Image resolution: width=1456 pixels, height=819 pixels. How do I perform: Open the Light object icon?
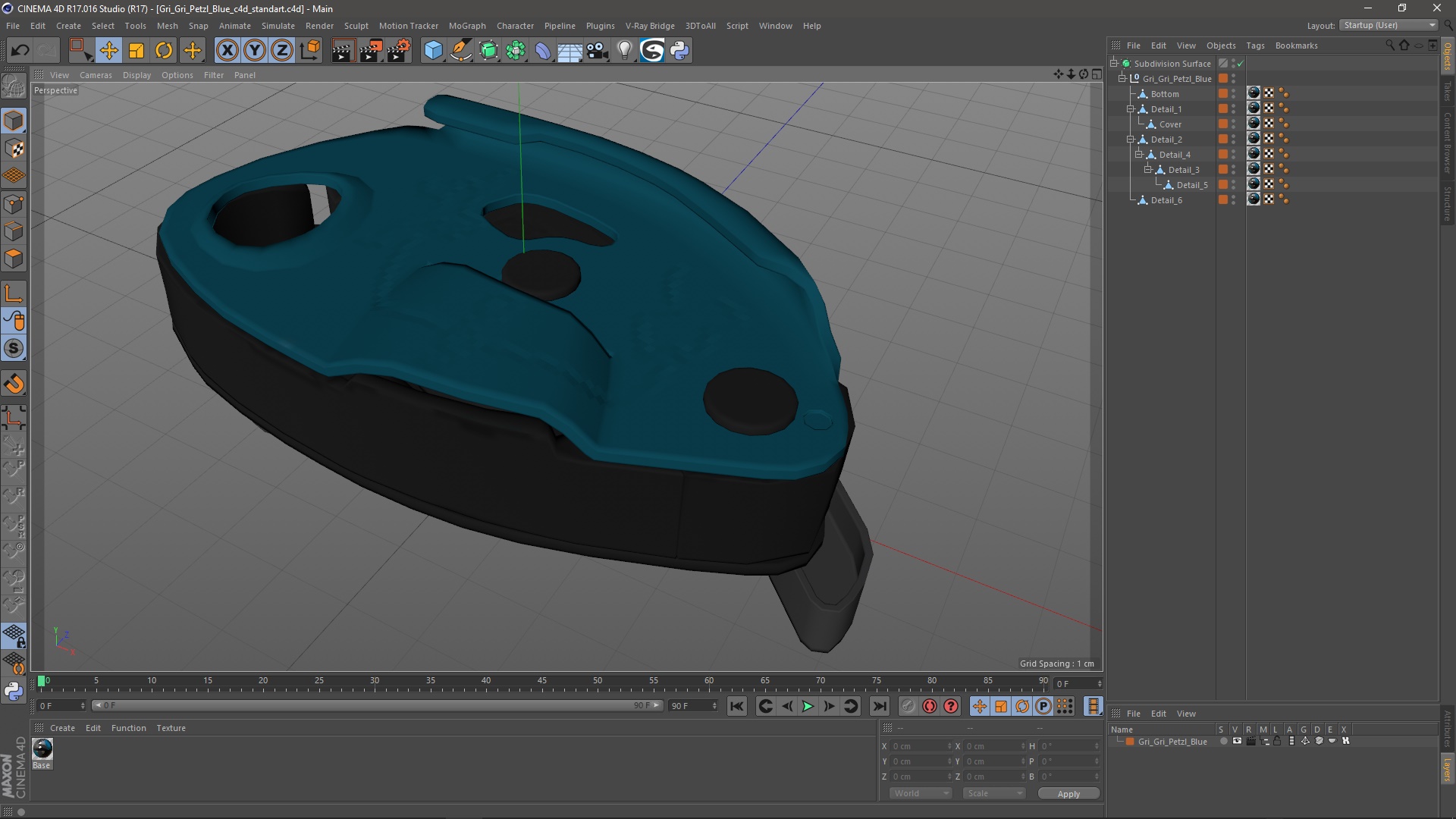pyautogui.click(x=624, y=51)
